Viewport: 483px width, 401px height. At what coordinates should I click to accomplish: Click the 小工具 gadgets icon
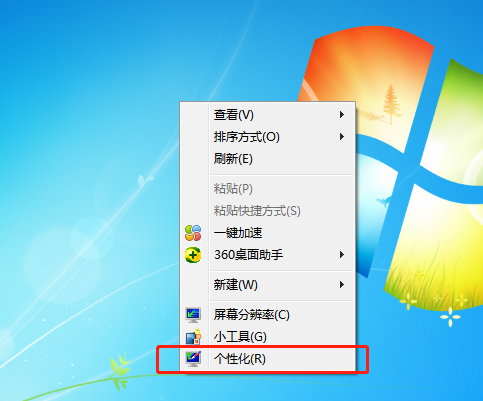[193, 337]
